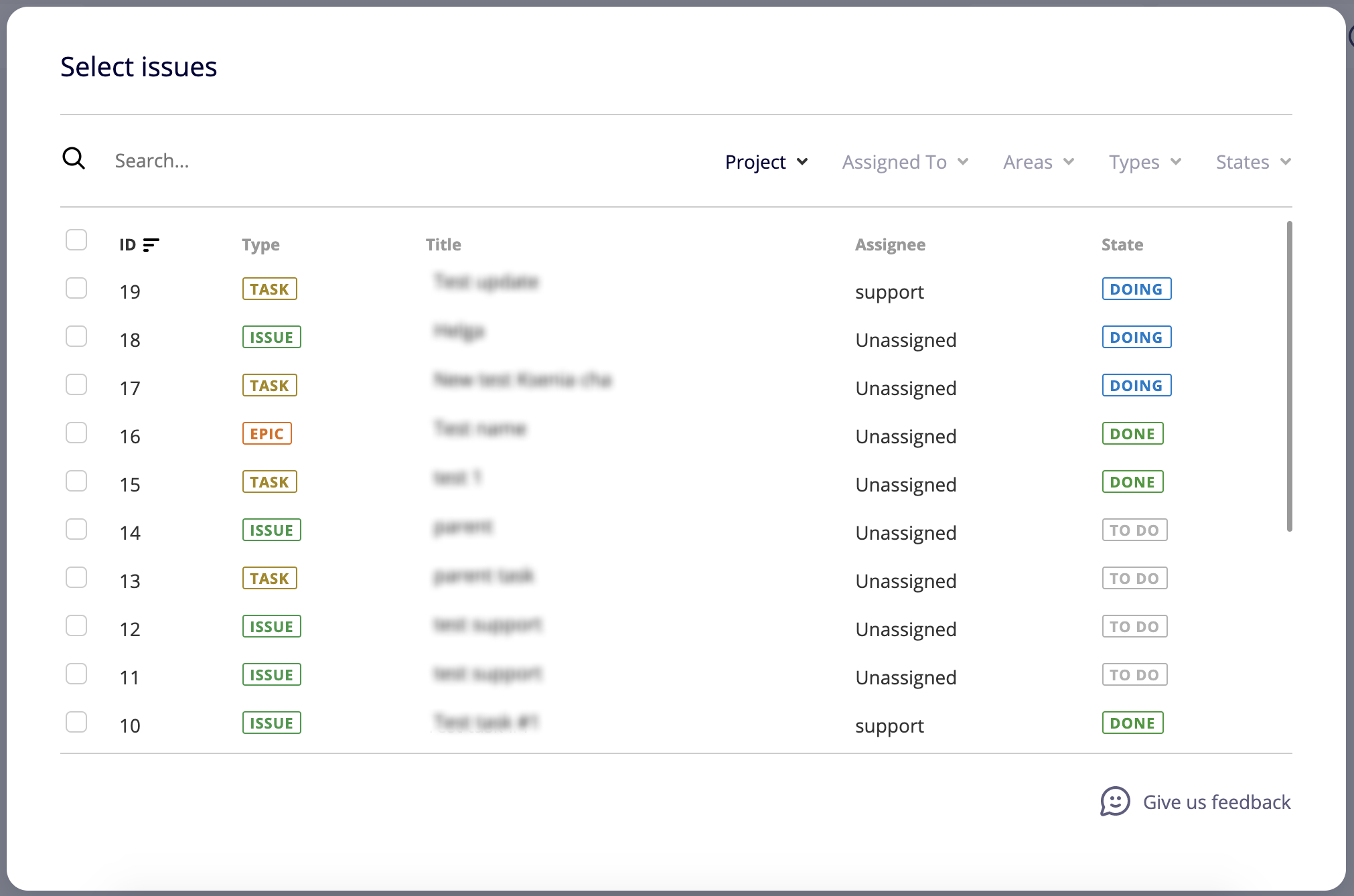Check the box for issue 19
This screenshot has height=896, width=1354.
click(x=76, y=288)
